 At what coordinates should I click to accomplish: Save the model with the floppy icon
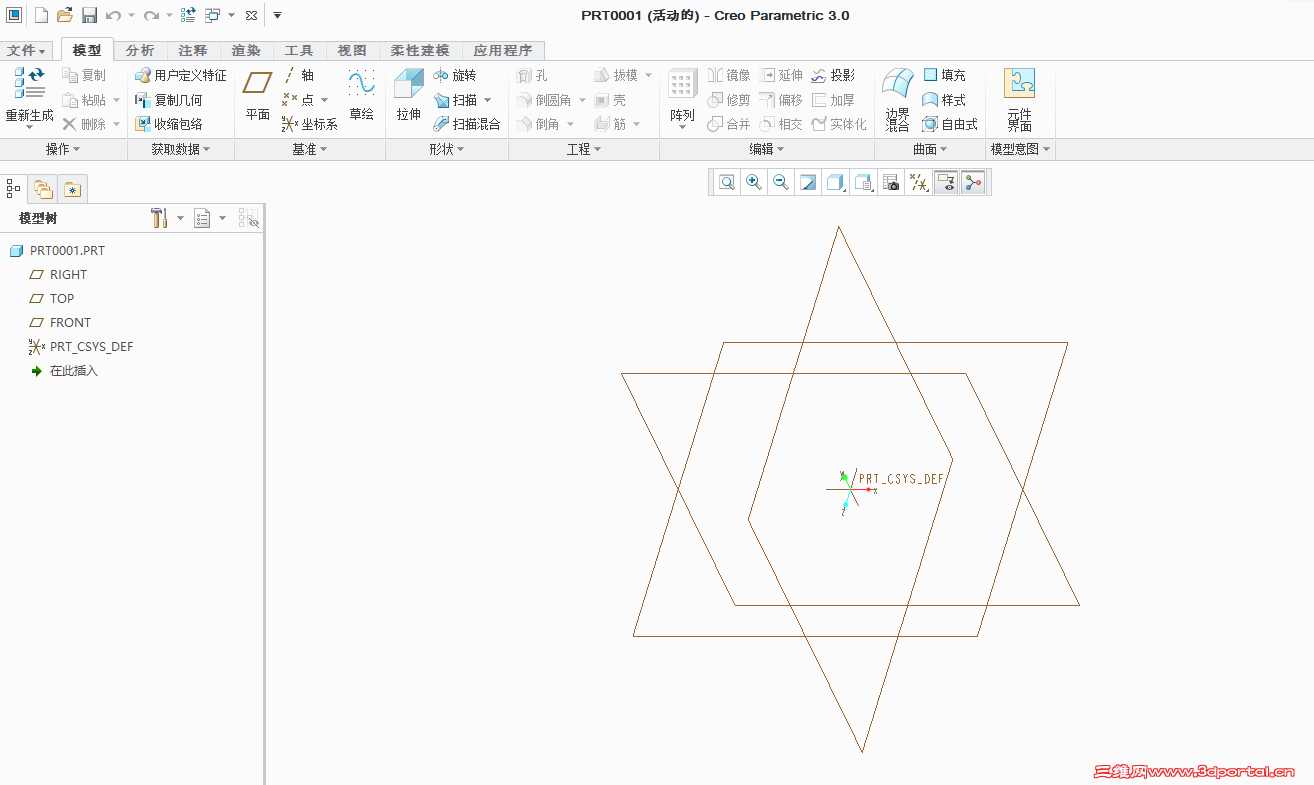click(x=89, y=15)
